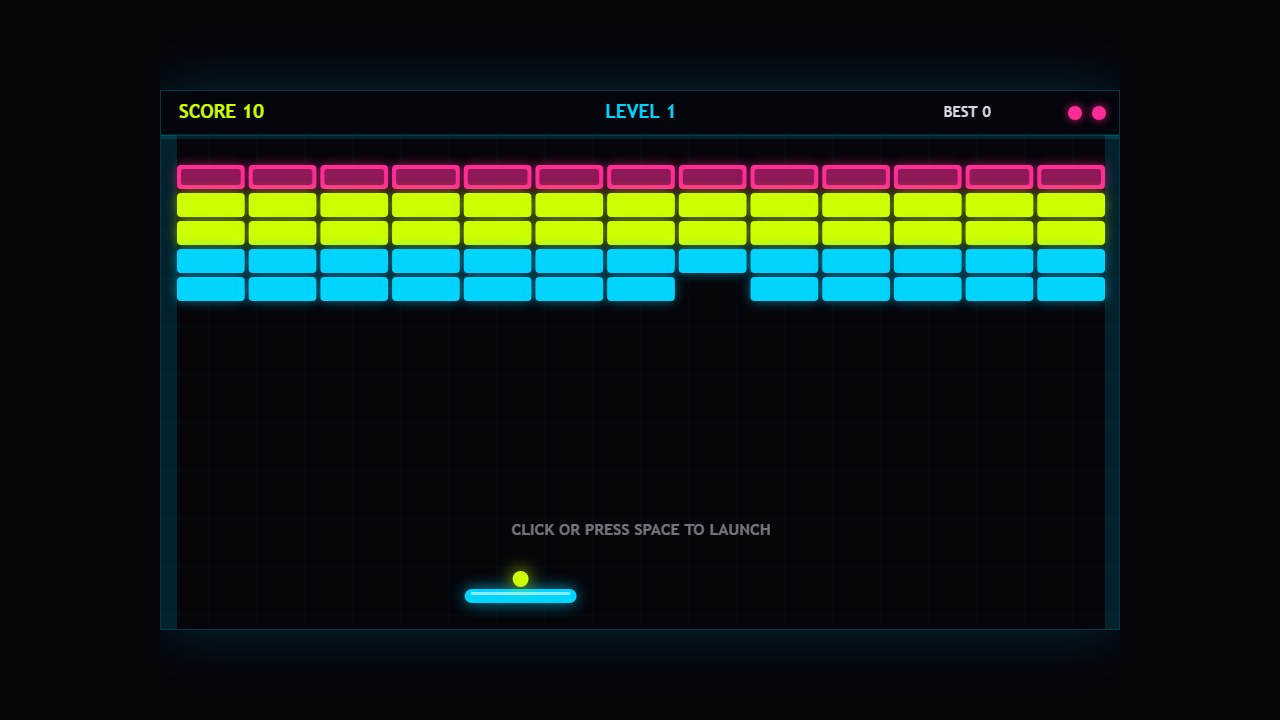Image resolution: width=1280 pixels, height=720 pixels.
Task: Click the pink life dot nearest "BEST 0"
Action: (x=1075, y=113)
